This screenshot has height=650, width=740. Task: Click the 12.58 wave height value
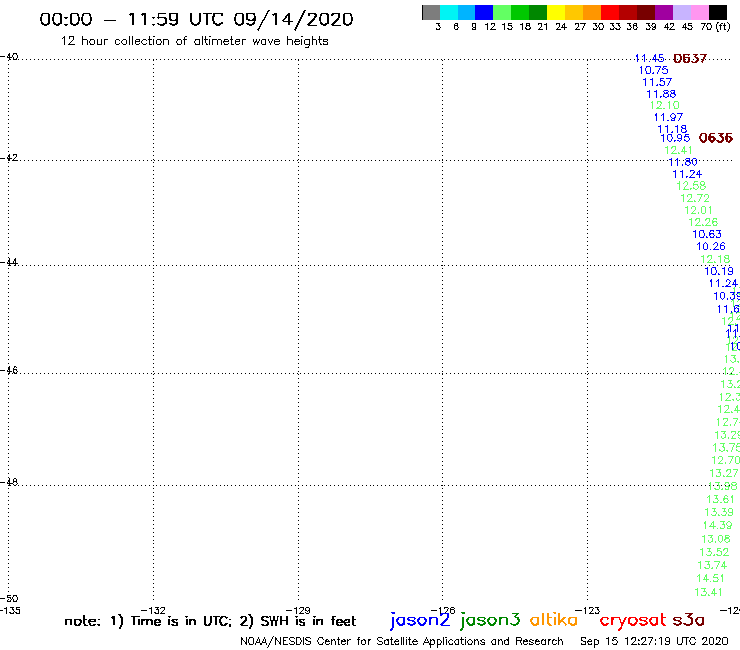coord(691,186)
